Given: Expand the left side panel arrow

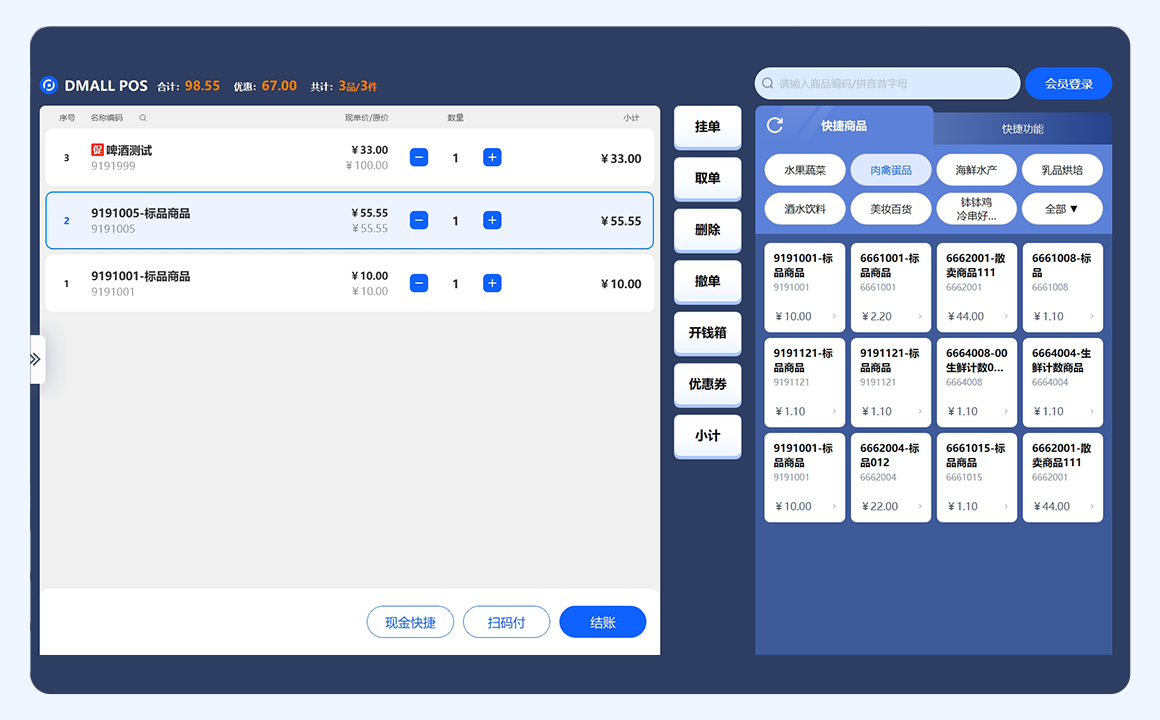Looking at the screenshot, I should pyautogui.click(x=36, y=359).
